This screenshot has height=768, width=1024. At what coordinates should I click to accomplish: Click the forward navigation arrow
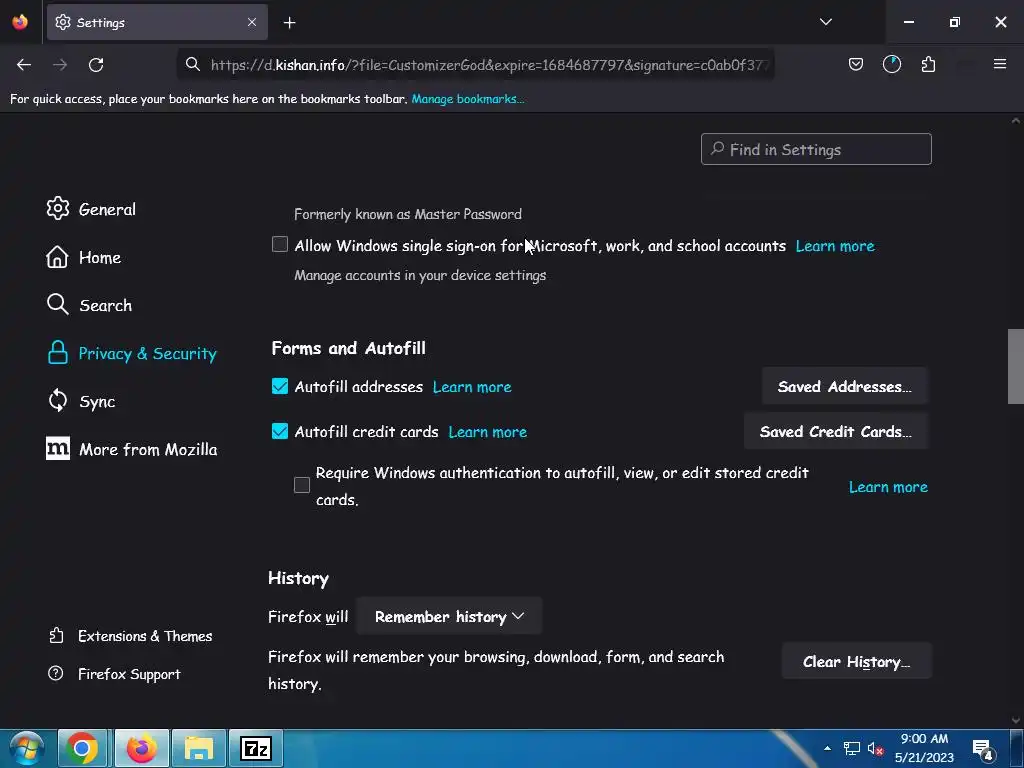60,65
